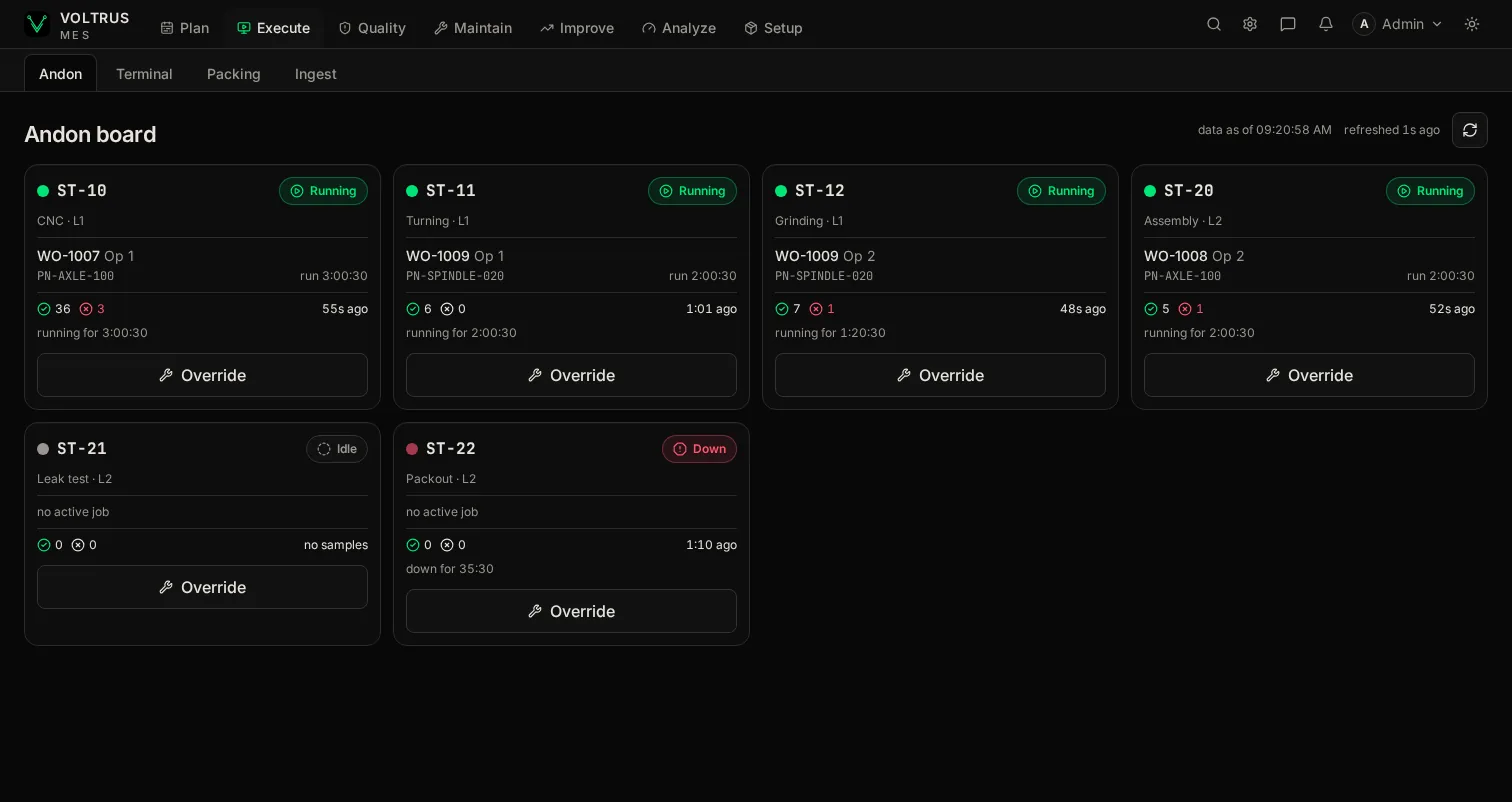Override station ST-20
Screen dimensions: 1512x802
point(1309,375)
